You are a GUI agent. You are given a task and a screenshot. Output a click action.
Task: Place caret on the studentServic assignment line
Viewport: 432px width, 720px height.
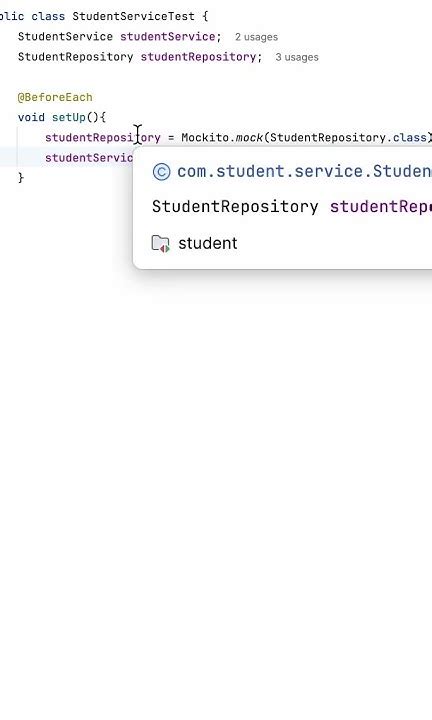pyautogui.click(x=89, y=158)
